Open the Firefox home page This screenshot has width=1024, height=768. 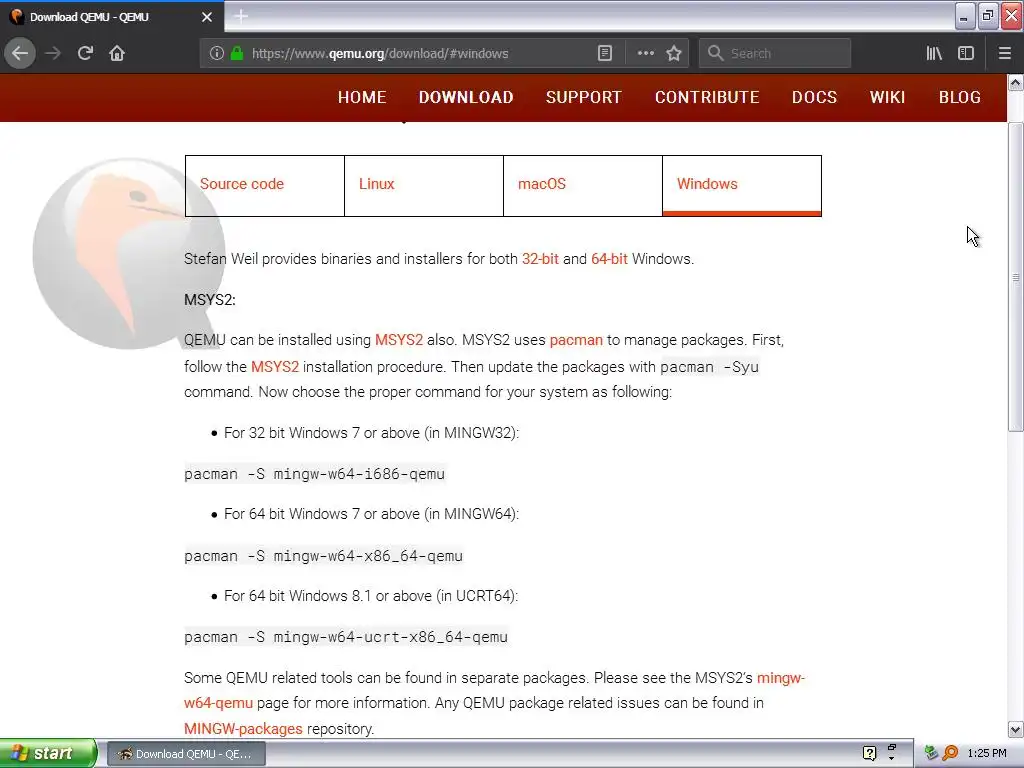click(117, 54)
